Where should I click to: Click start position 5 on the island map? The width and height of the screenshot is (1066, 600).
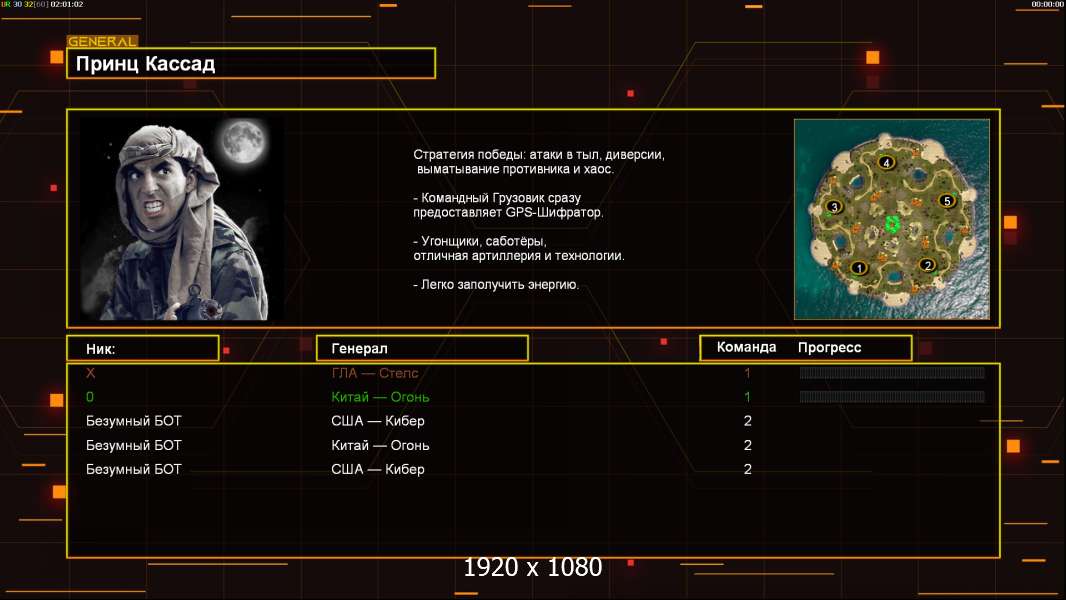tap(947, 200)
